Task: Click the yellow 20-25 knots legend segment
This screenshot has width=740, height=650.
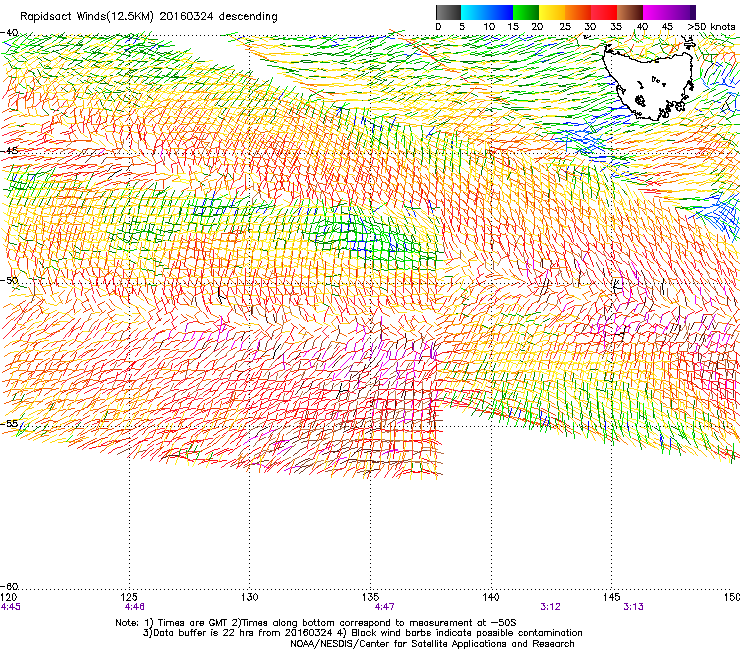Action: pyautogui.click(x=552, y=12)
